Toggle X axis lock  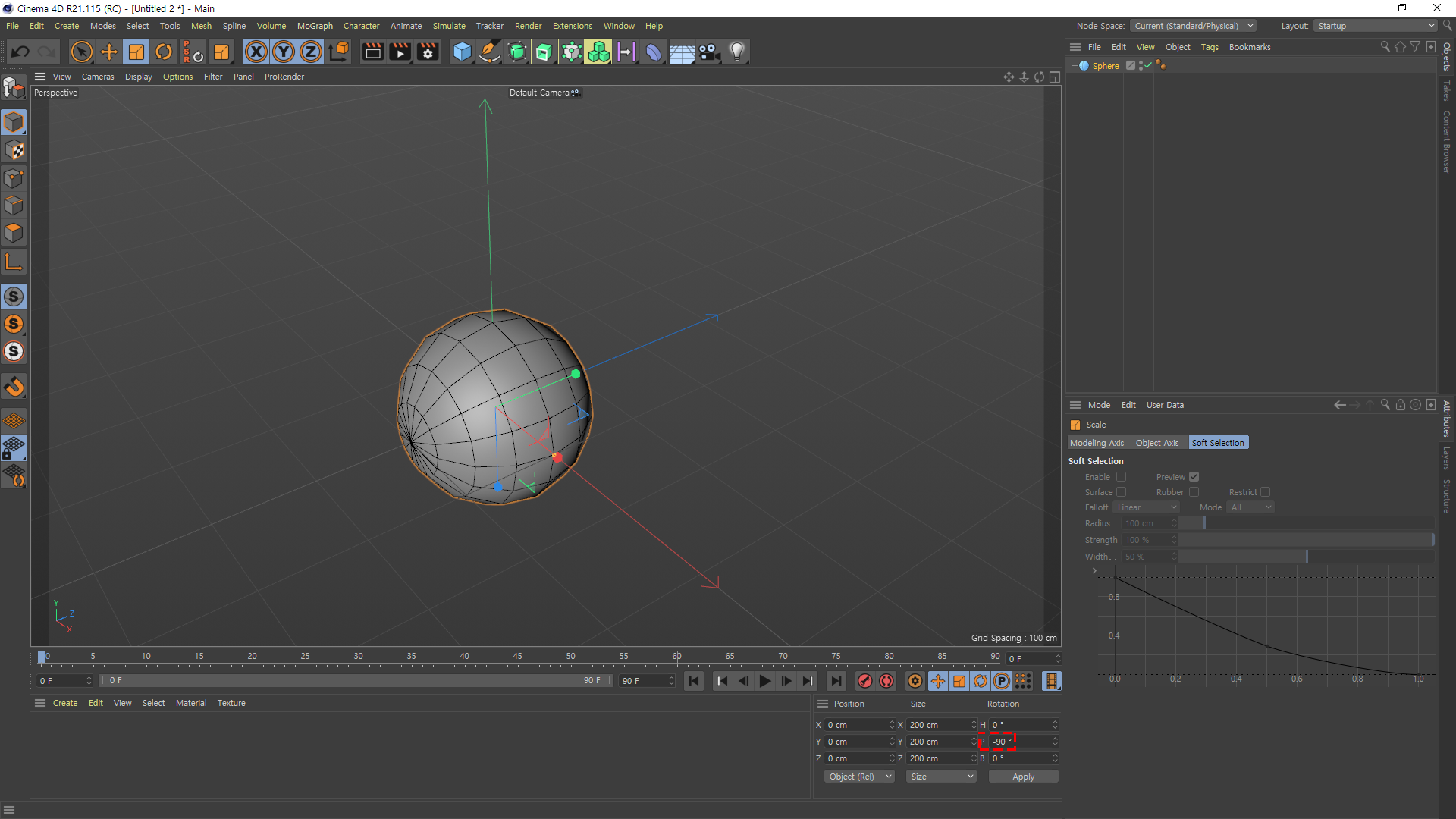pos(256,52)
